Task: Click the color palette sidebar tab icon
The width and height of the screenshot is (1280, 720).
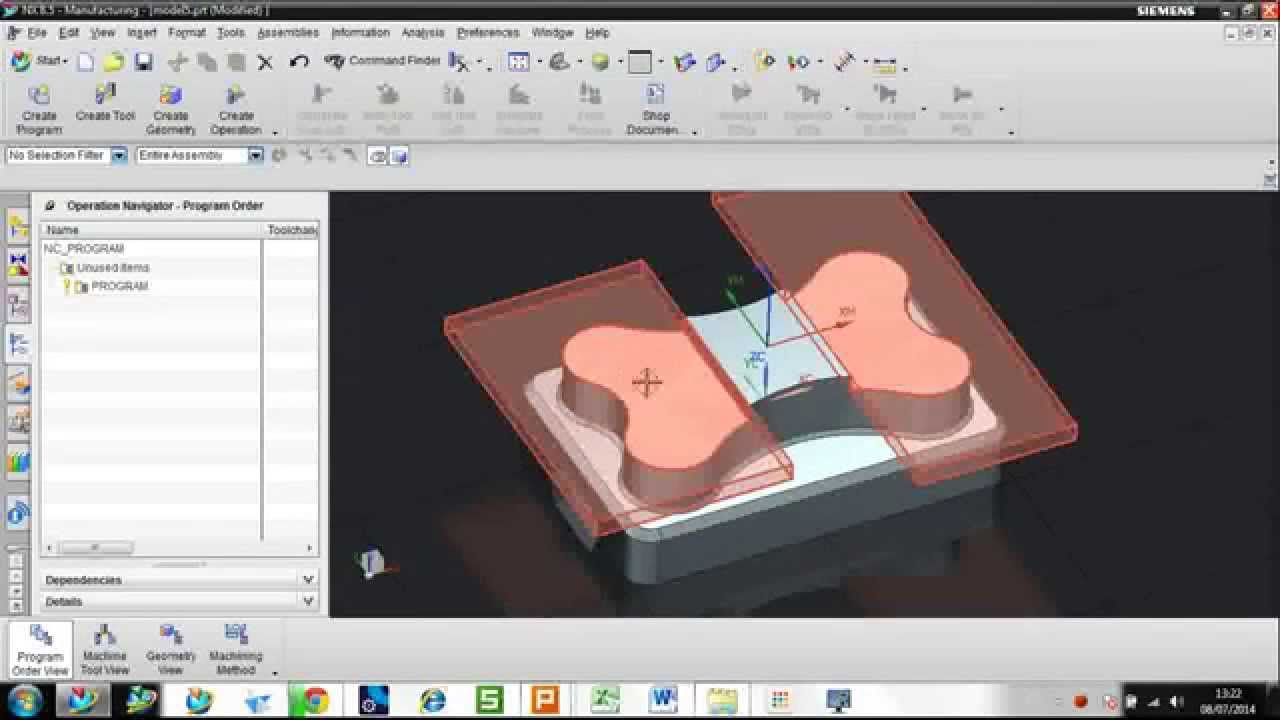Action: click(x=18, y=460)
